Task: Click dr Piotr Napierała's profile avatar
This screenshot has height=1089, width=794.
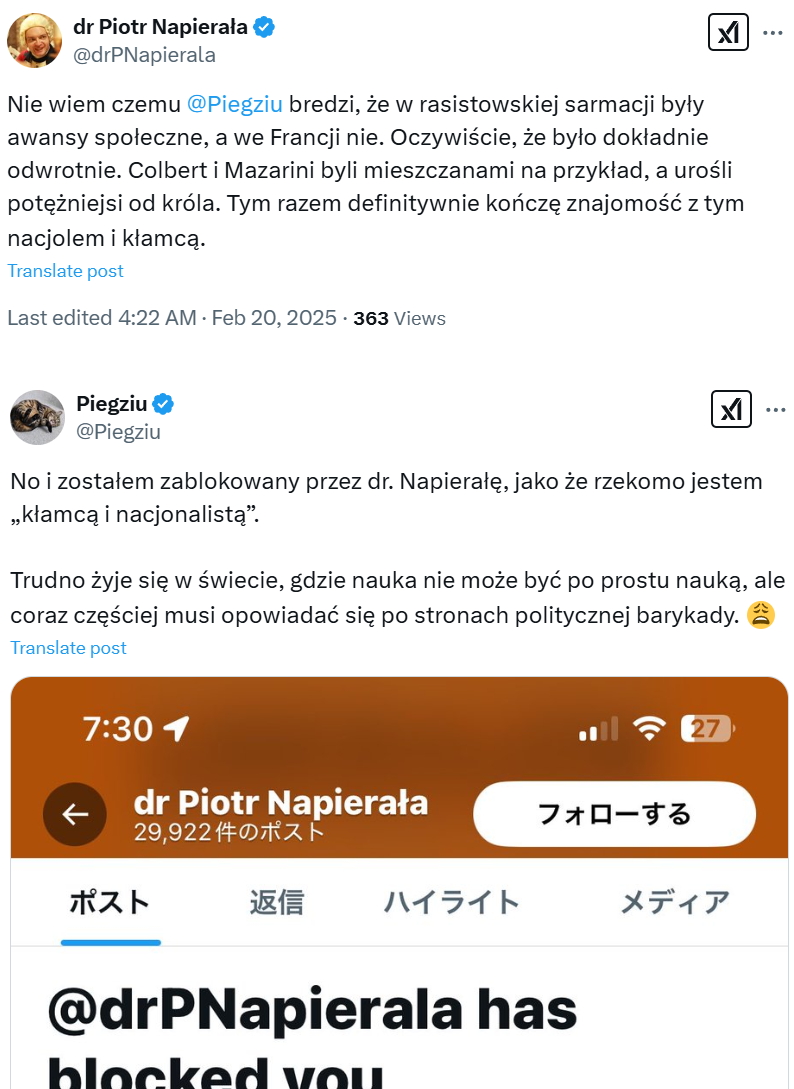Action: [34, 41]
